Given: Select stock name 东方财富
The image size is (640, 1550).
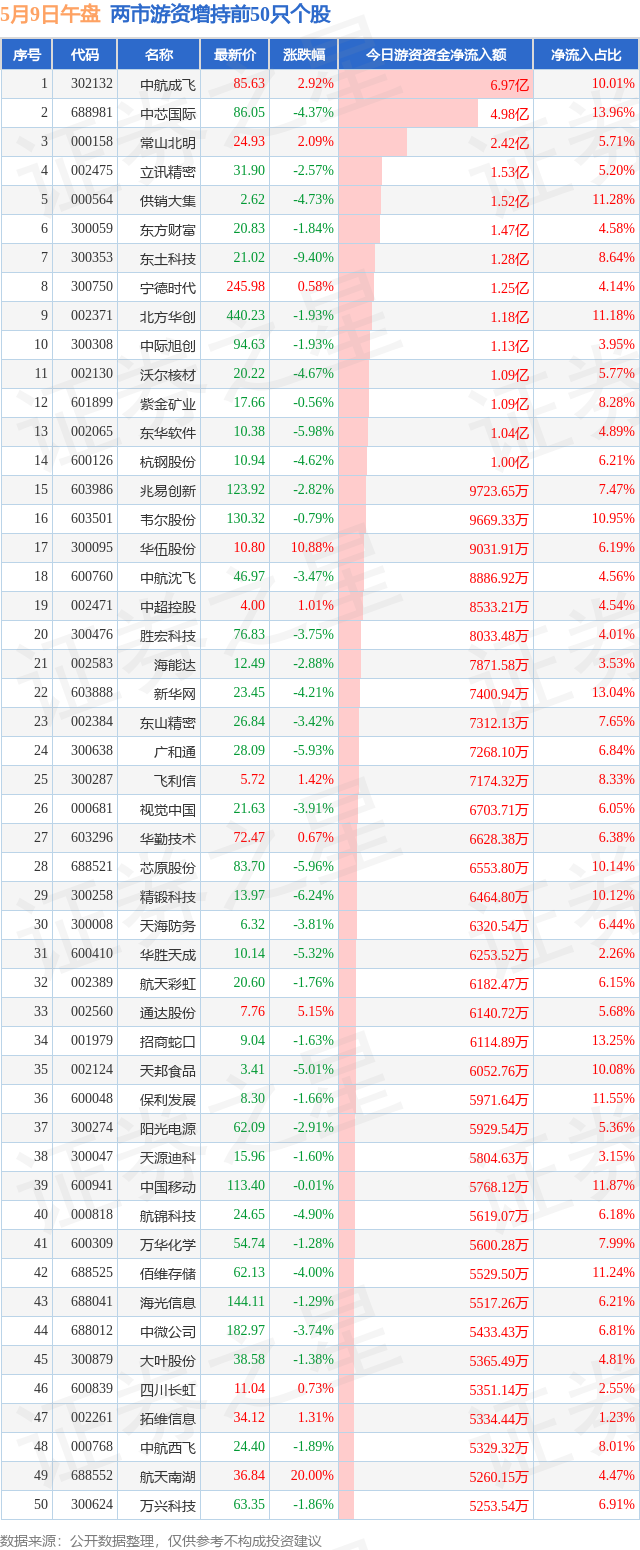Looking at the screenshot, I should tap(168, 229).
